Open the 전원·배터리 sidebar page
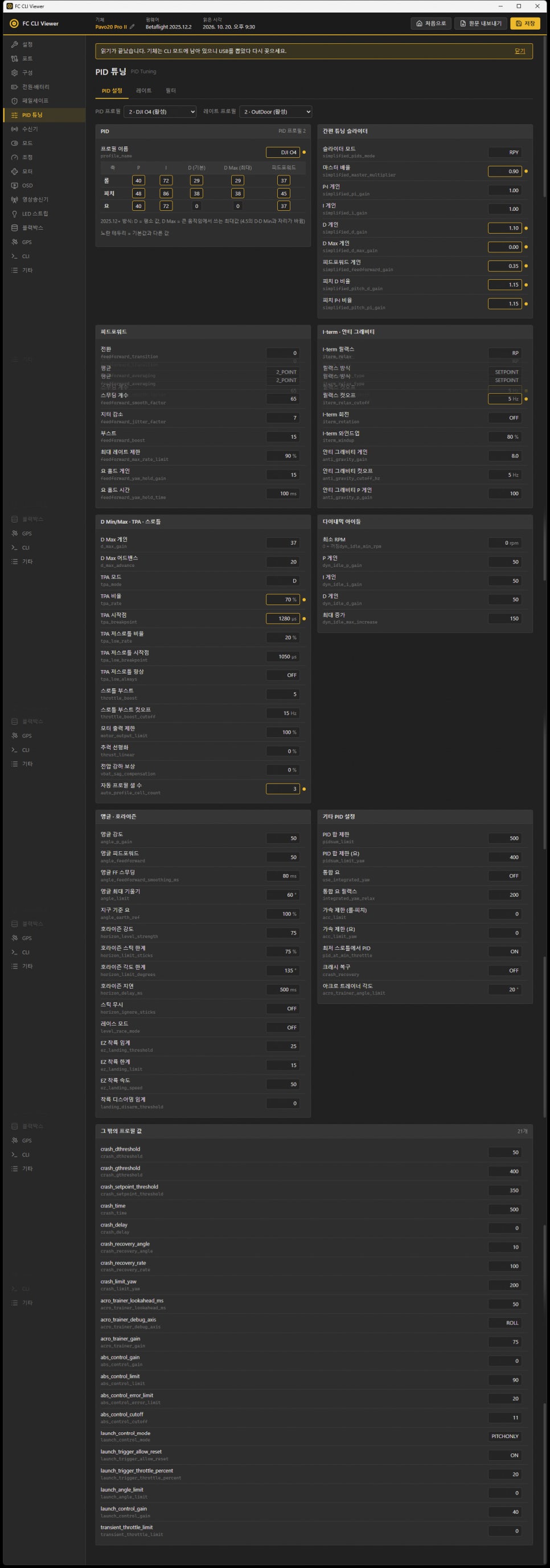 (x=44, y=87)
